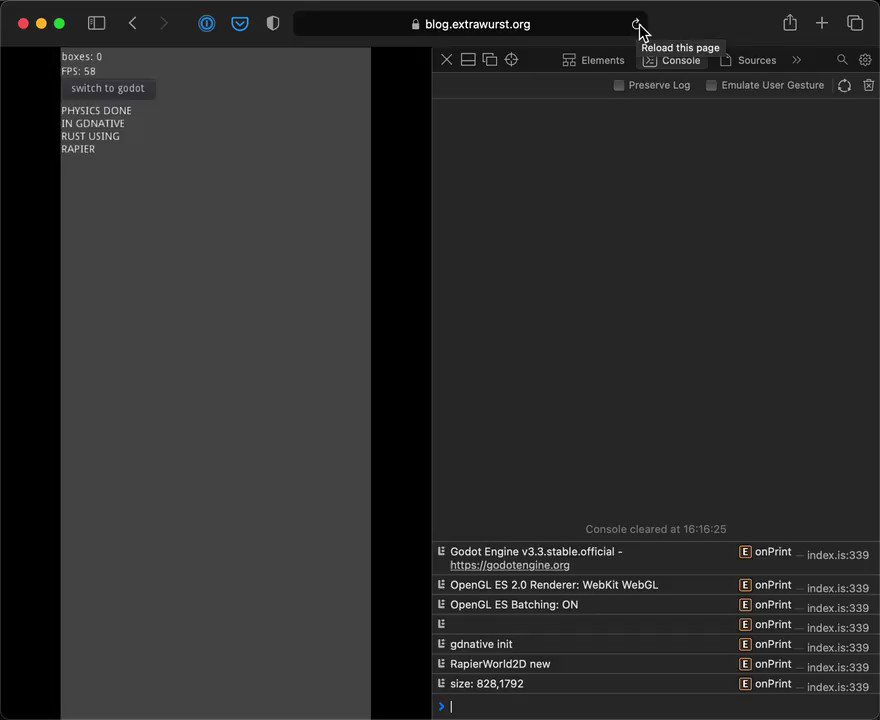Click the console reload circular arrow icon
The height and width of the screenshot is (720, 880).
[x=845, y=85]
